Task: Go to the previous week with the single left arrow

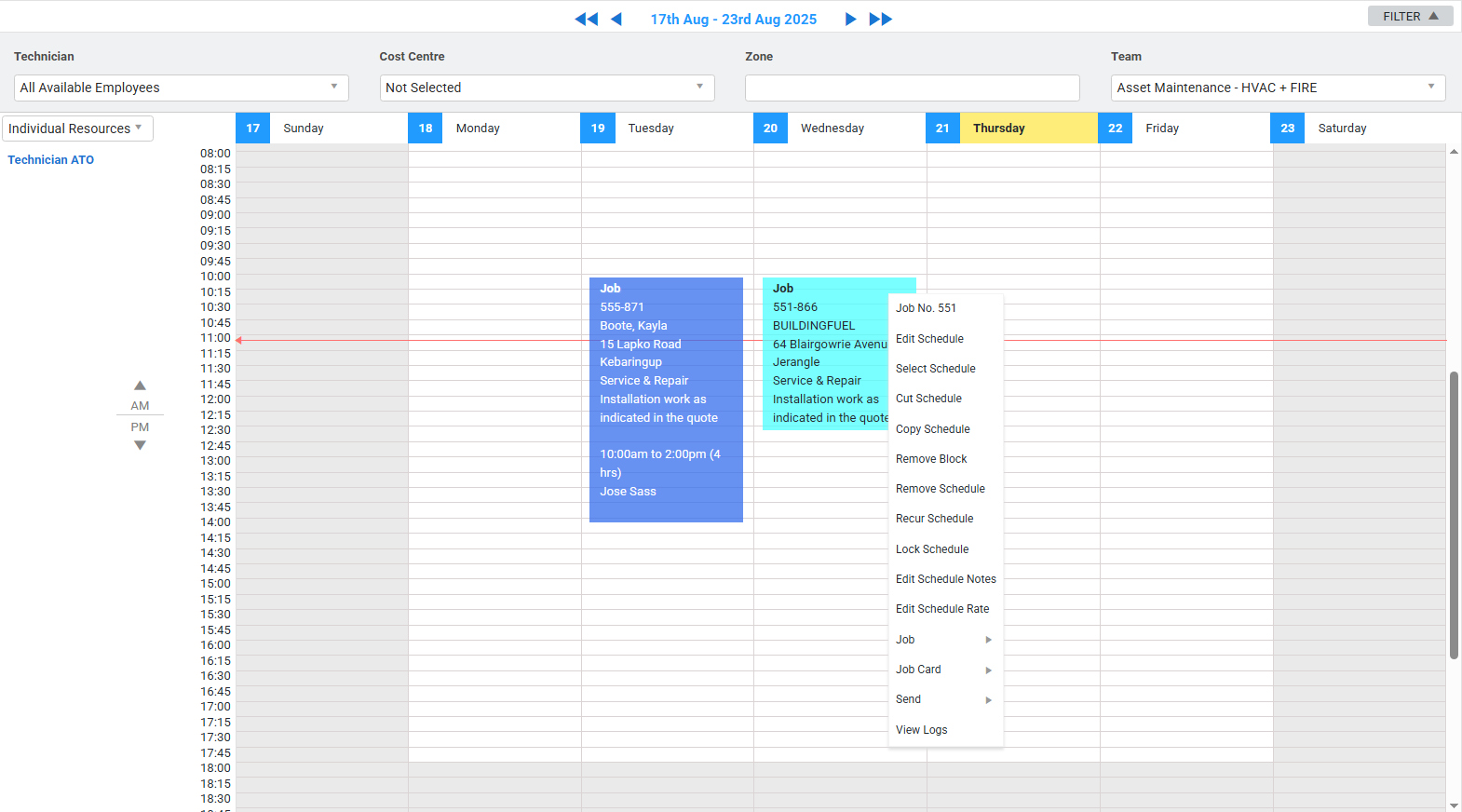Action: (616, 19)
